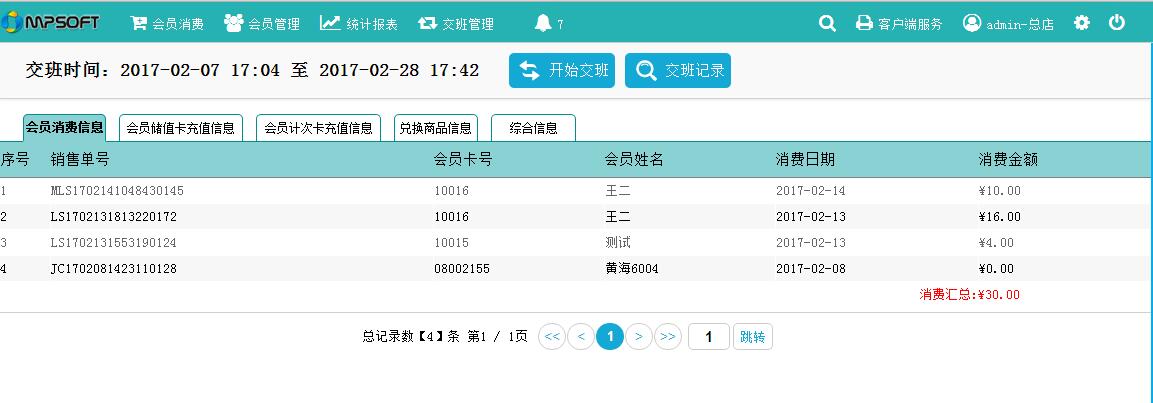Open 客户端服务 printer icon item
Image resolution: width=1153 pixels, height=403 pixels.
[898, 23]
